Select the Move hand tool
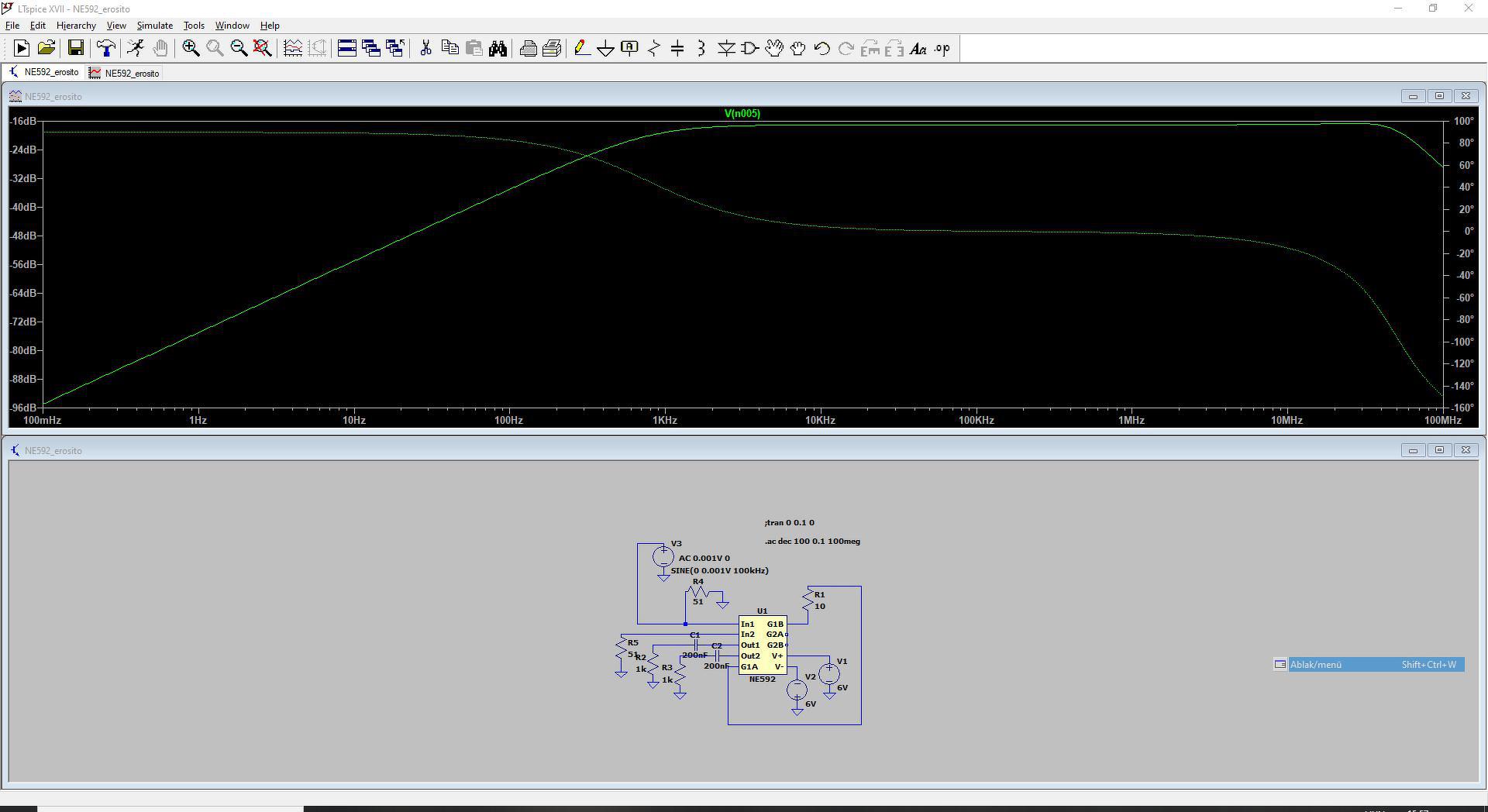1488x812 pixels. pyautogui.click(x=774, y=48)
